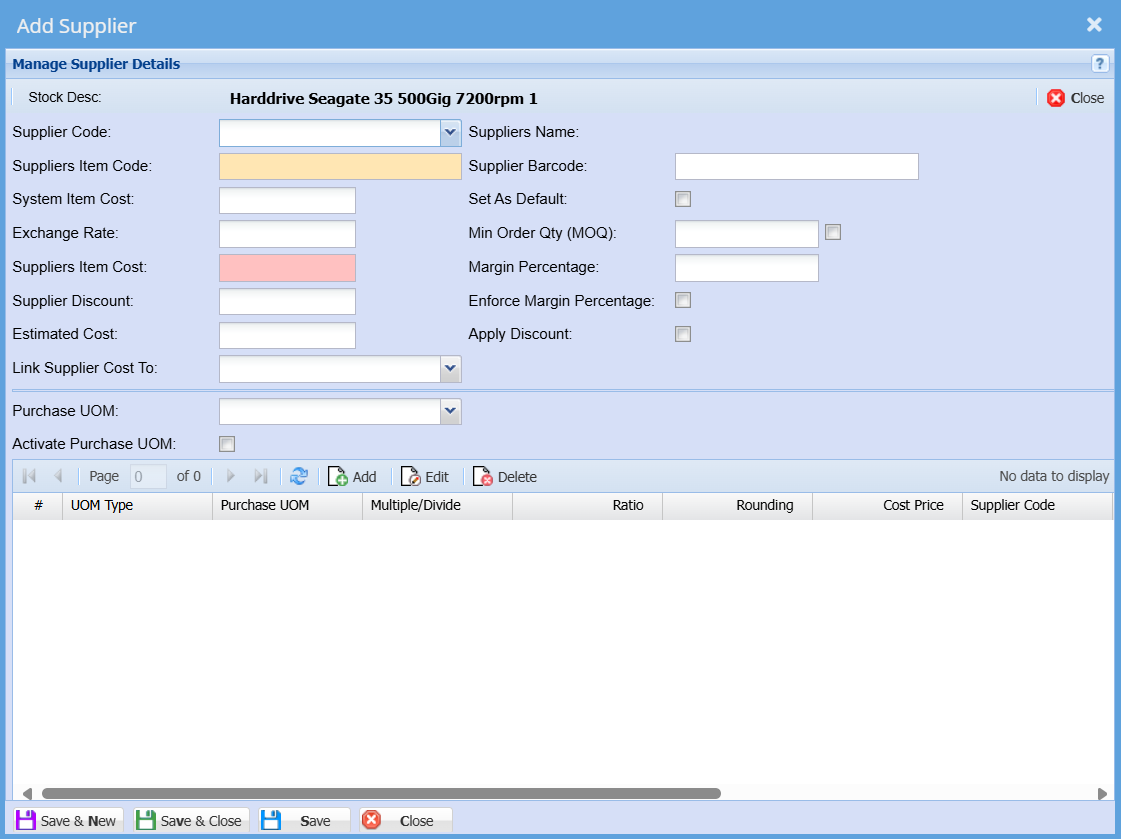Click Delete icon in UOM toolbar
This screenshot has width=1121, height=839.
pos(483,477)
